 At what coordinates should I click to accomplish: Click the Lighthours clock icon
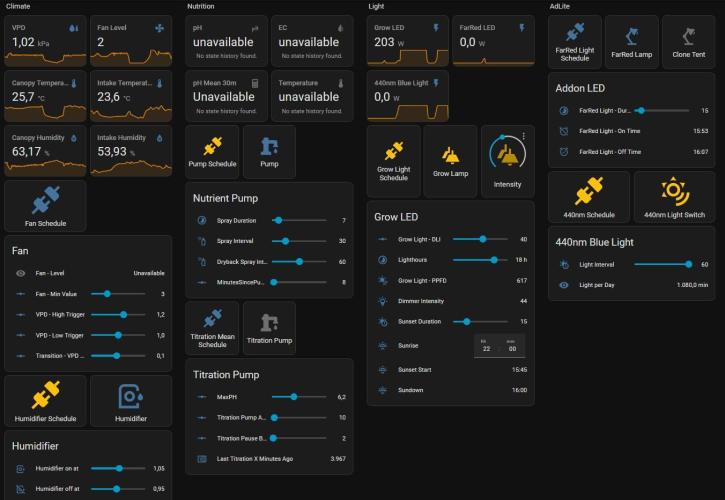point(383,260)
